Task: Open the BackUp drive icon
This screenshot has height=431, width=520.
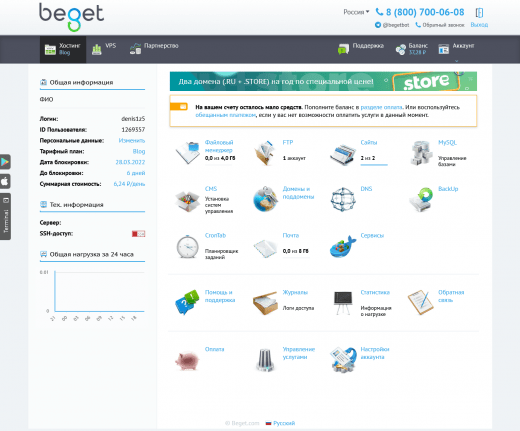Action: 421,199
